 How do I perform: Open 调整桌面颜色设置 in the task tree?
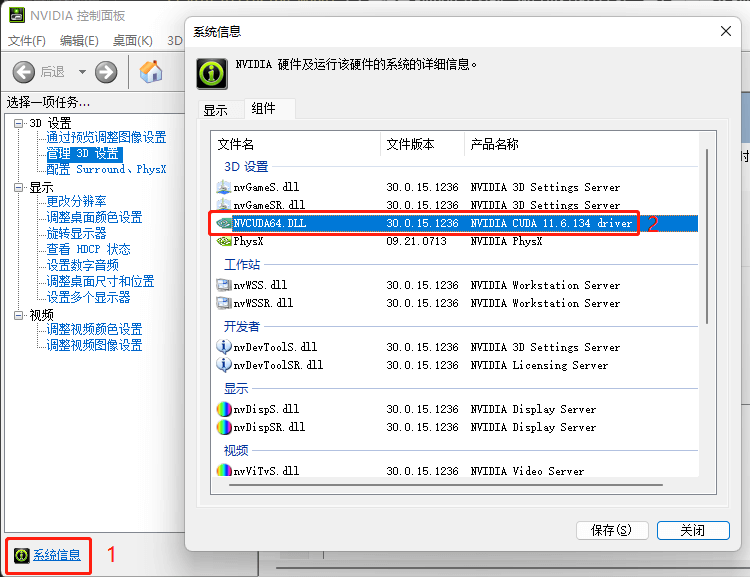[94, 217]
